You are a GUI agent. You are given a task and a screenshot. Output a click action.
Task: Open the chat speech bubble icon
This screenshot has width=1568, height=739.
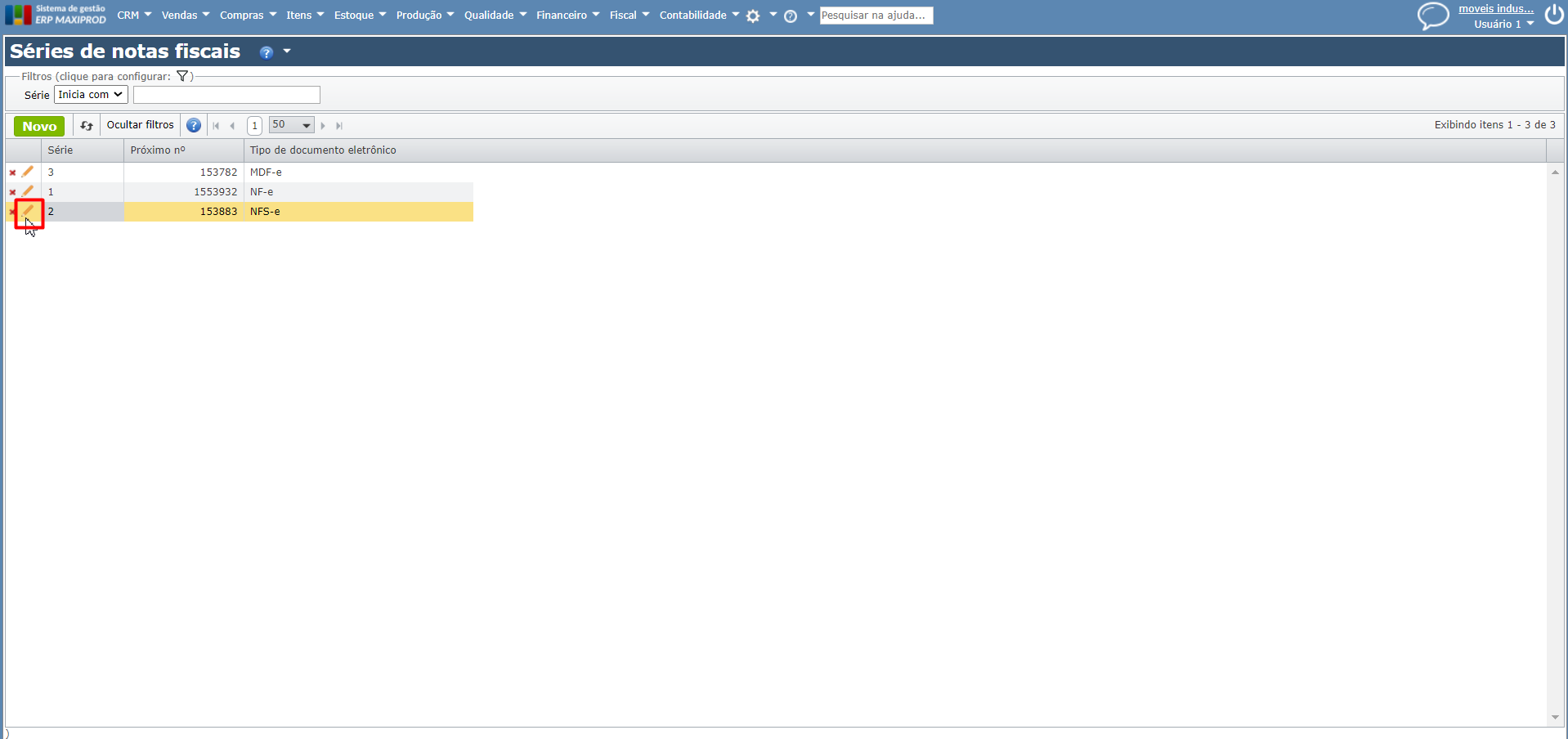(x=1433, y=16)
